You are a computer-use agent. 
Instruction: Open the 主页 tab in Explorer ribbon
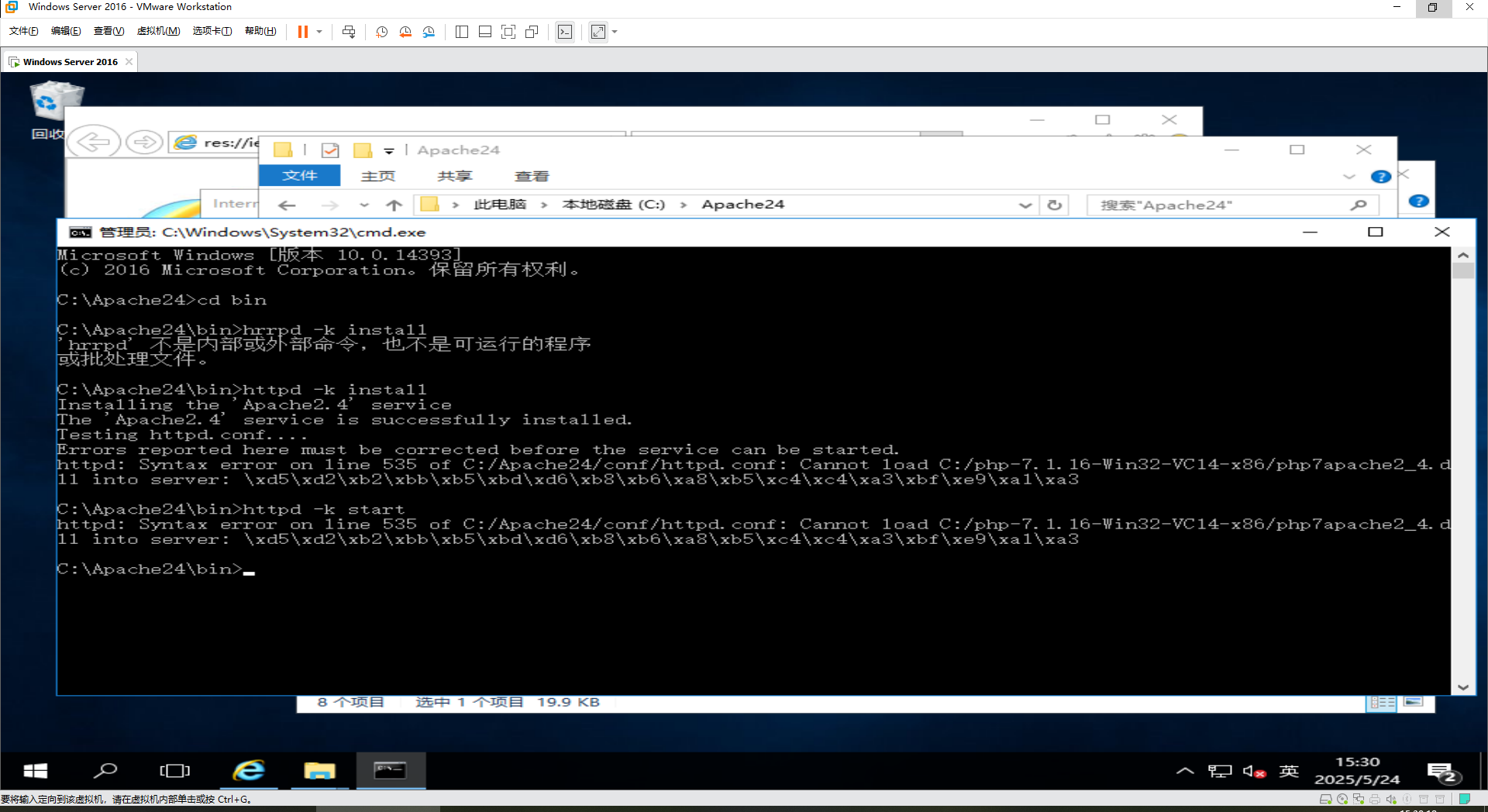coord(378,176)
